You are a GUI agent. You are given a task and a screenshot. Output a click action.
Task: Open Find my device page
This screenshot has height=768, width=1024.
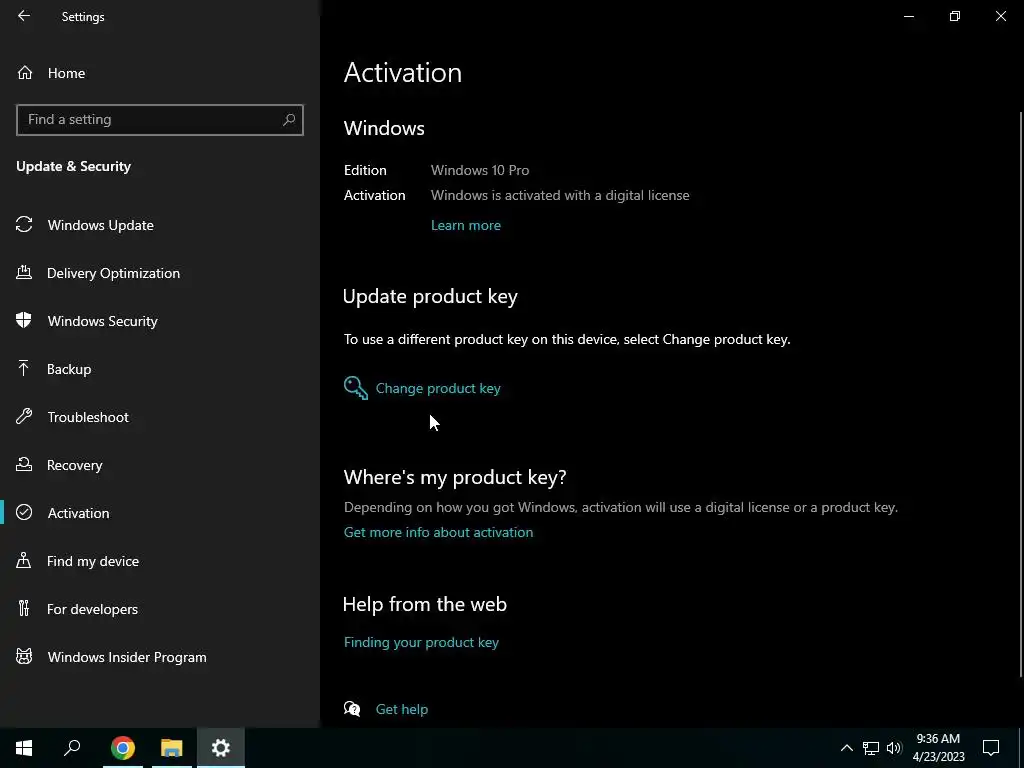[x=160, y=561]
